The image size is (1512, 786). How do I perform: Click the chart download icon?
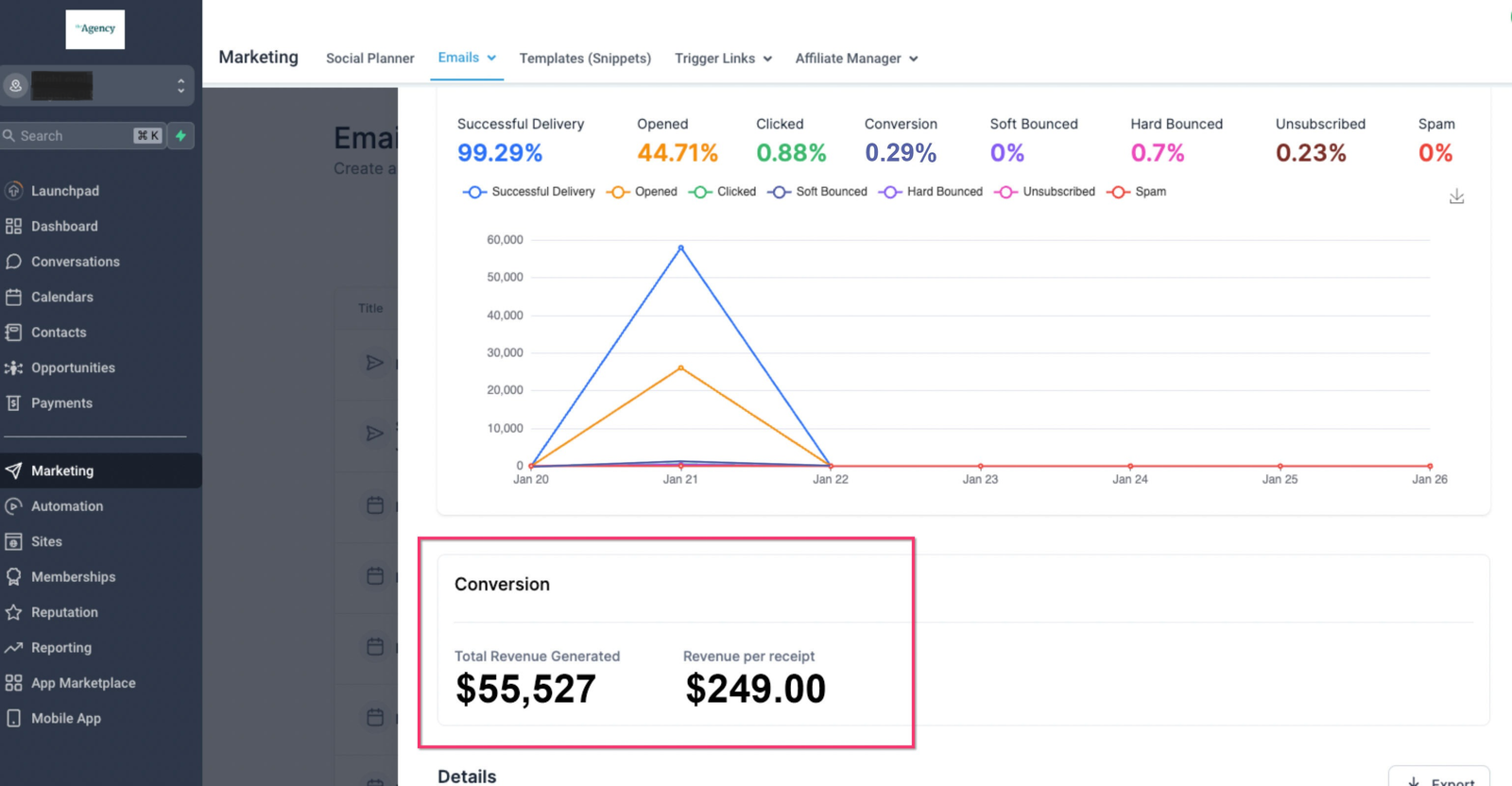click(x=1456, y=196)
